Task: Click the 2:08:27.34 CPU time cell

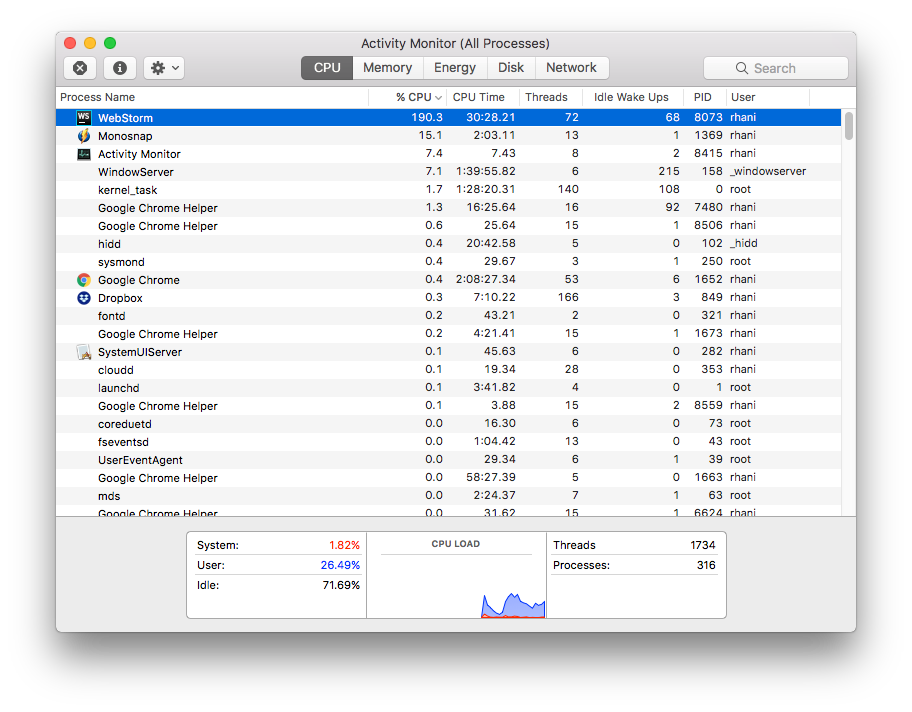Action: 486,279
